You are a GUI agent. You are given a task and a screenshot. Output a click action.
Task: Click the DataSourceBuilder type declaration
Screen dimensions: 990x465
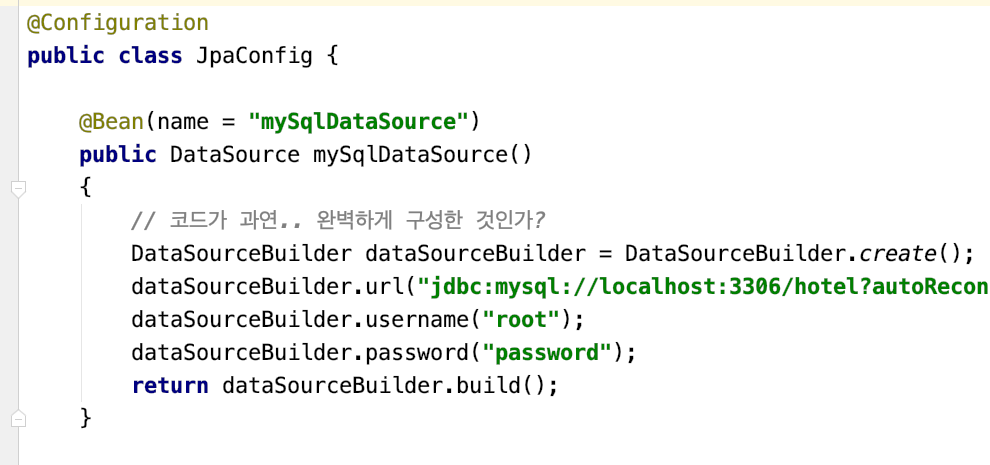[x=241, y=253]
